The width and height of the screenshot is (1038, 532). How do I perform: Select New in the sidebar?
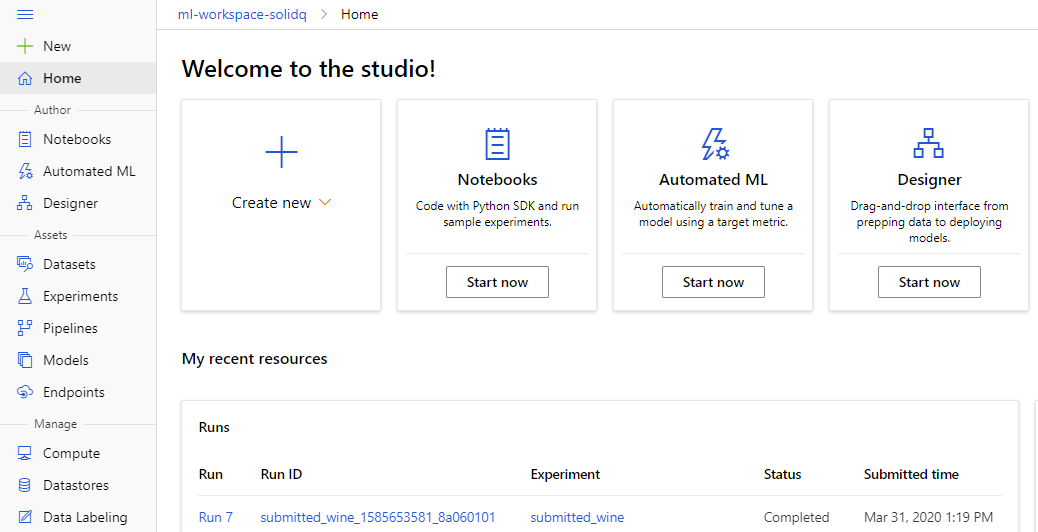click(57, 46)
